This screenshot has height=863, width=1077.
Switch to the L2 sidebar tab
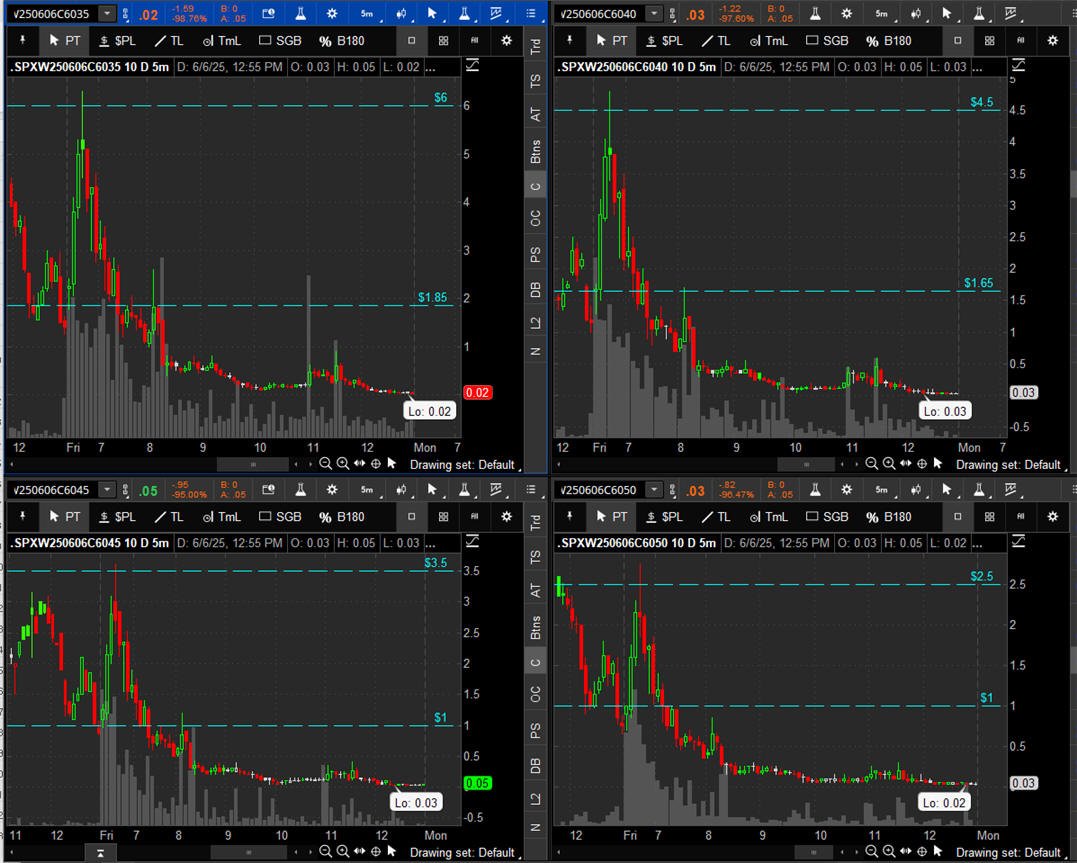pos(536,322)
